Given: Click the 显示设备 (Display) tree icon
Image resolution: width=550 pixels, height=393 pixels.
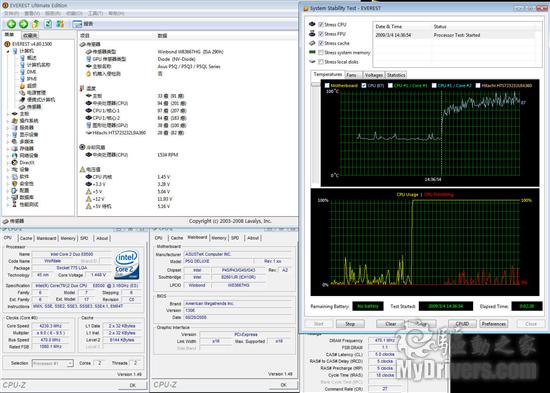Looking at the screenshot, I should coord(14,135).
